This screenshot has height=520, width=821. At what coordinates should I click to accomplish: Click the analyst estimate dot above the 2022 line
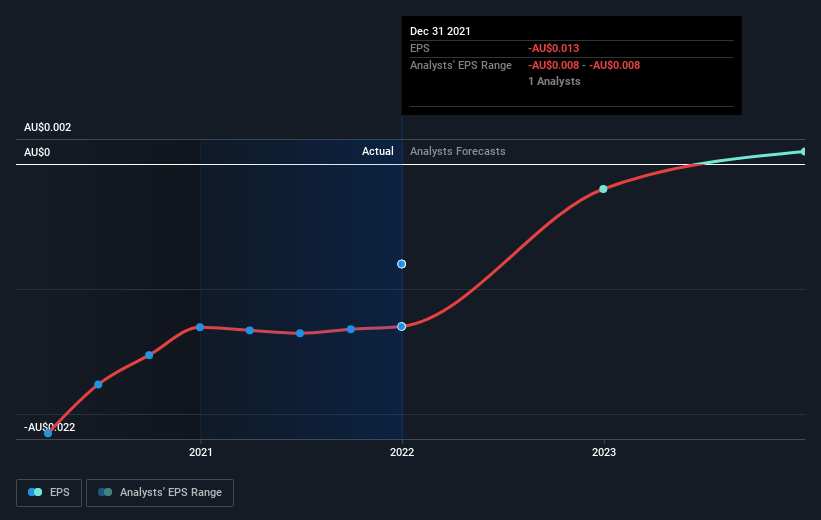point(402,264)
